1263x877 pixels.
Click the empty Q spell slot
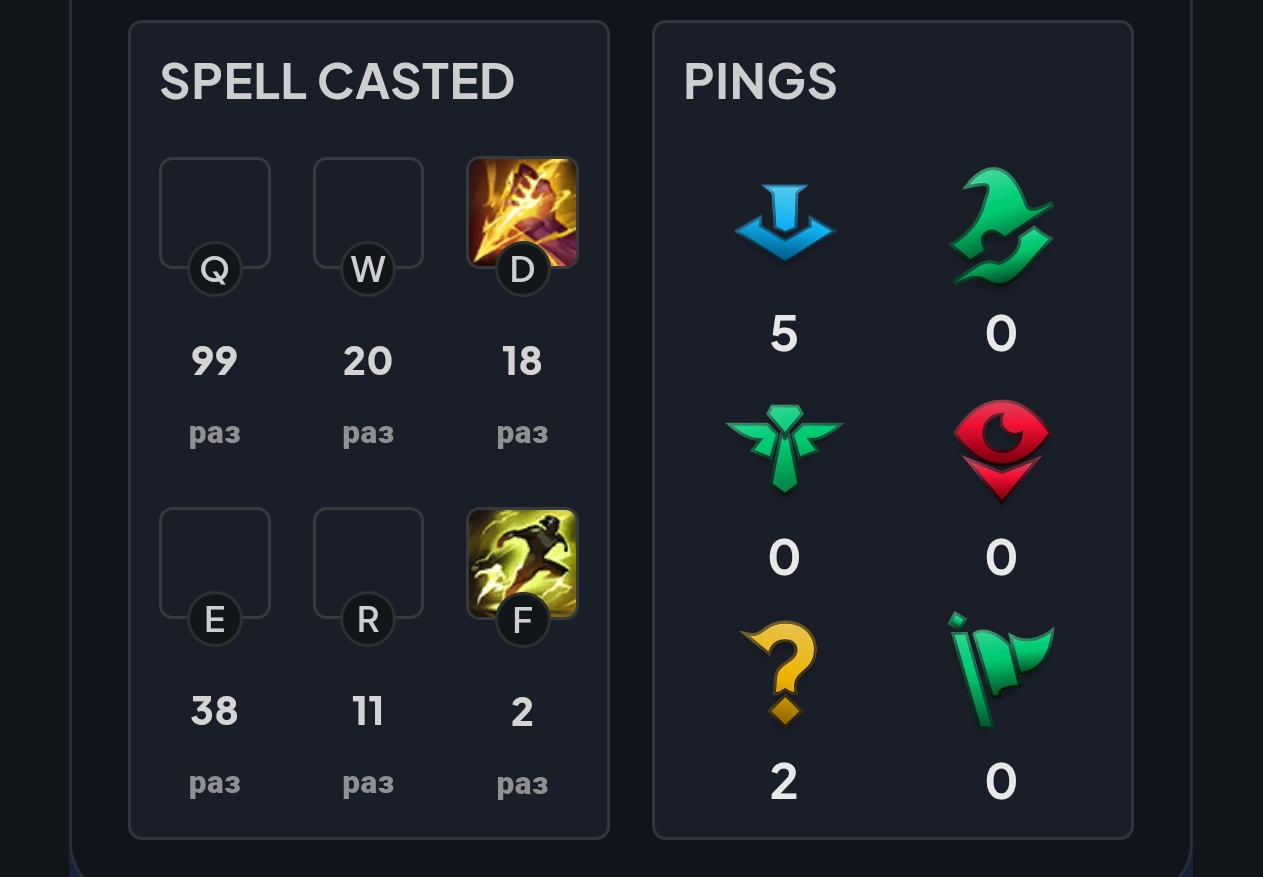click(215, 207)
